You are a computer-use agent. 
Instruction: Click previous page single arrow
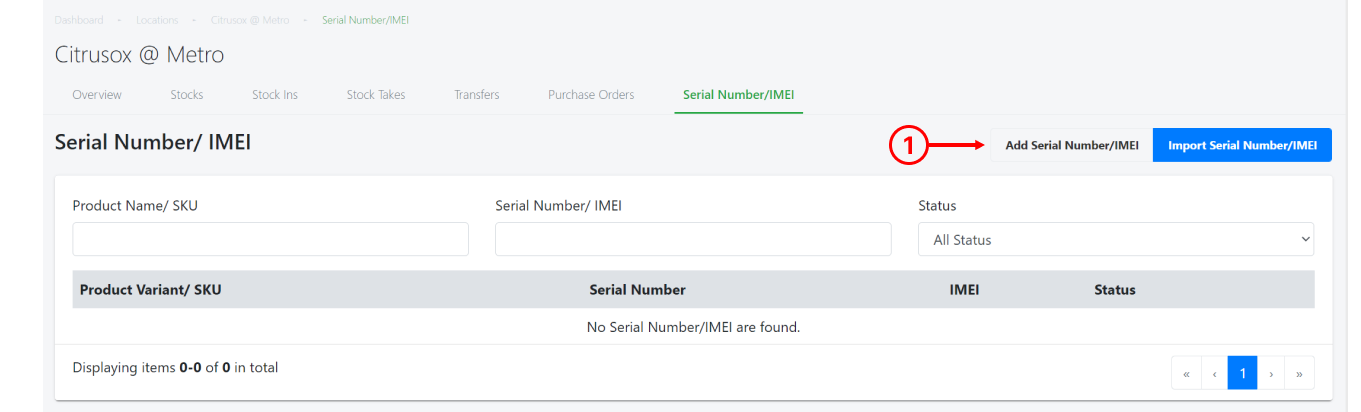pyautogui.click(x=1214, y=373)
